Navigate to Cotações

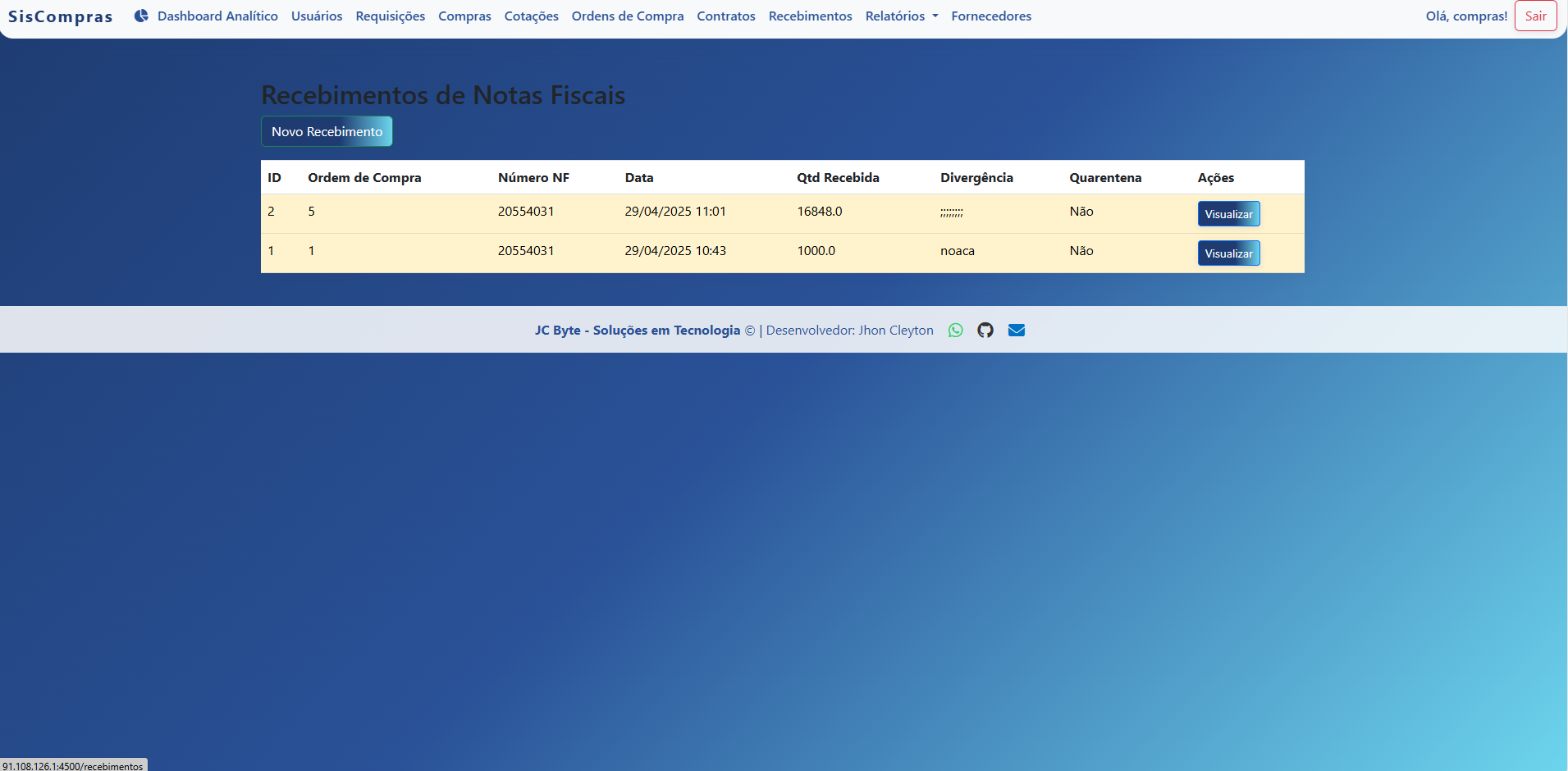pyautogui.click(x=531, y=16)
